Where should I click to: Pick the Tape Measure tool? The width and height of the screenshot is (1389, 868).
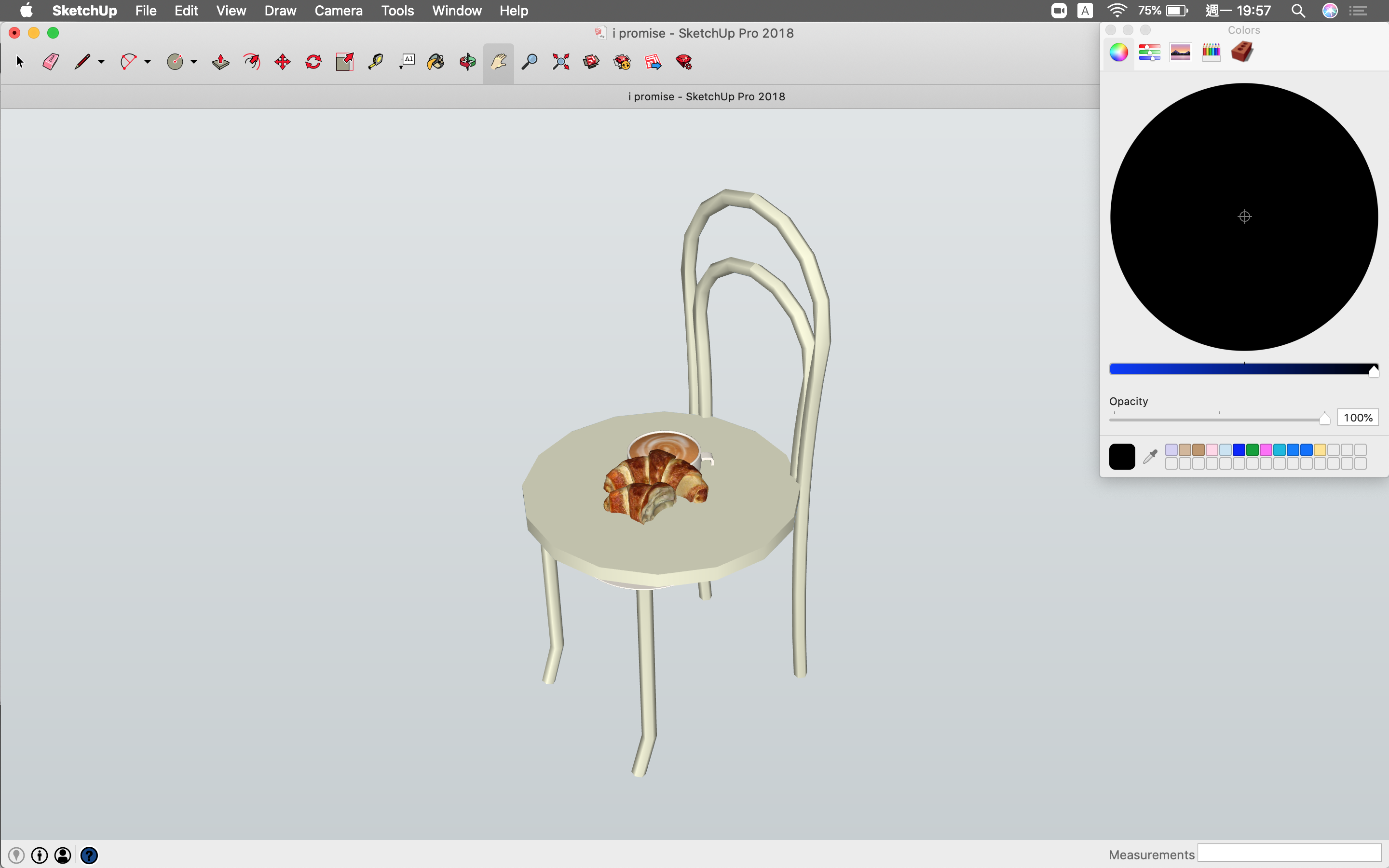(375, 62)
